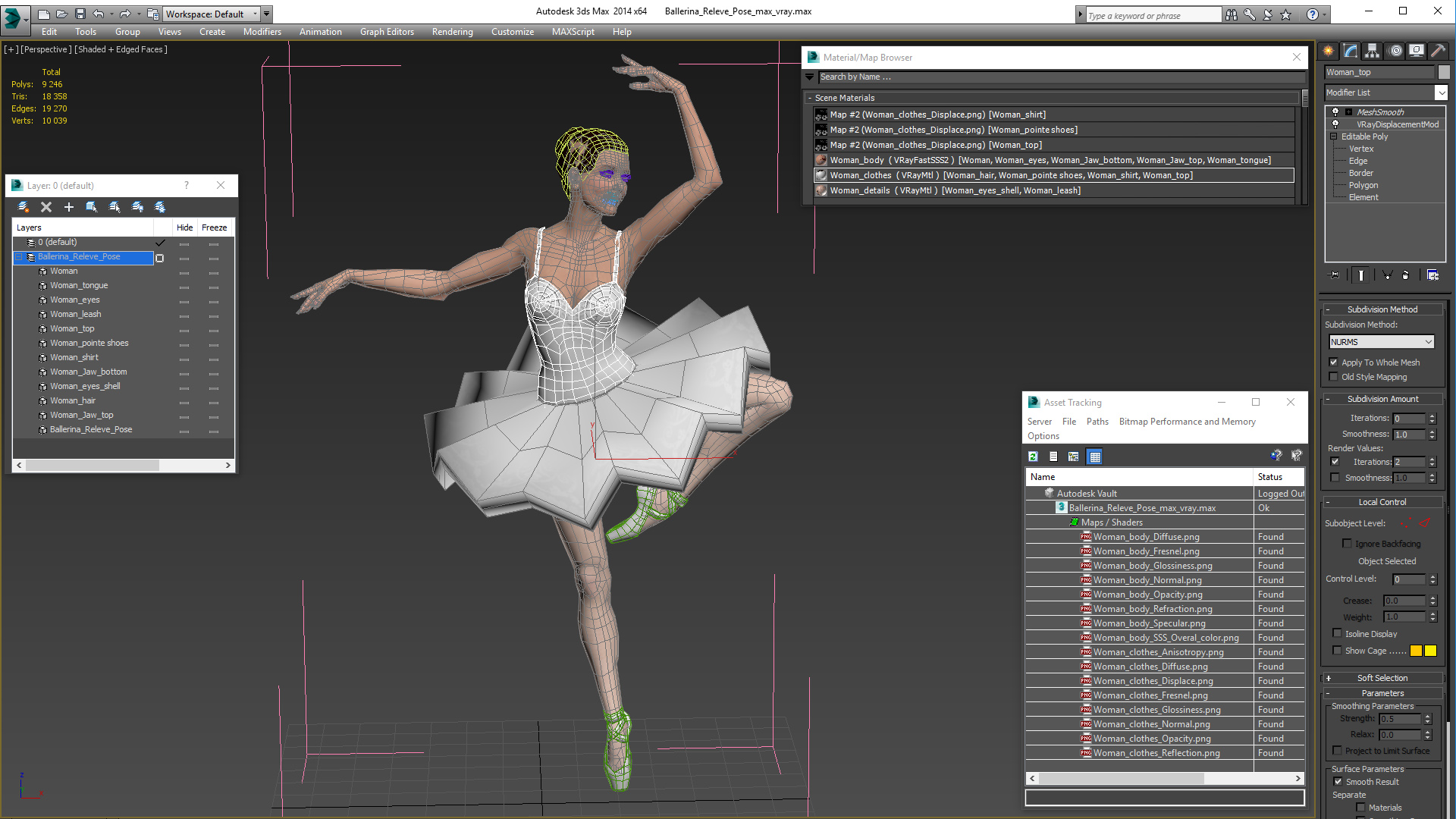Open the Display command panel tab
Screen dimensions: 1456x819
tap(1417, 51)
